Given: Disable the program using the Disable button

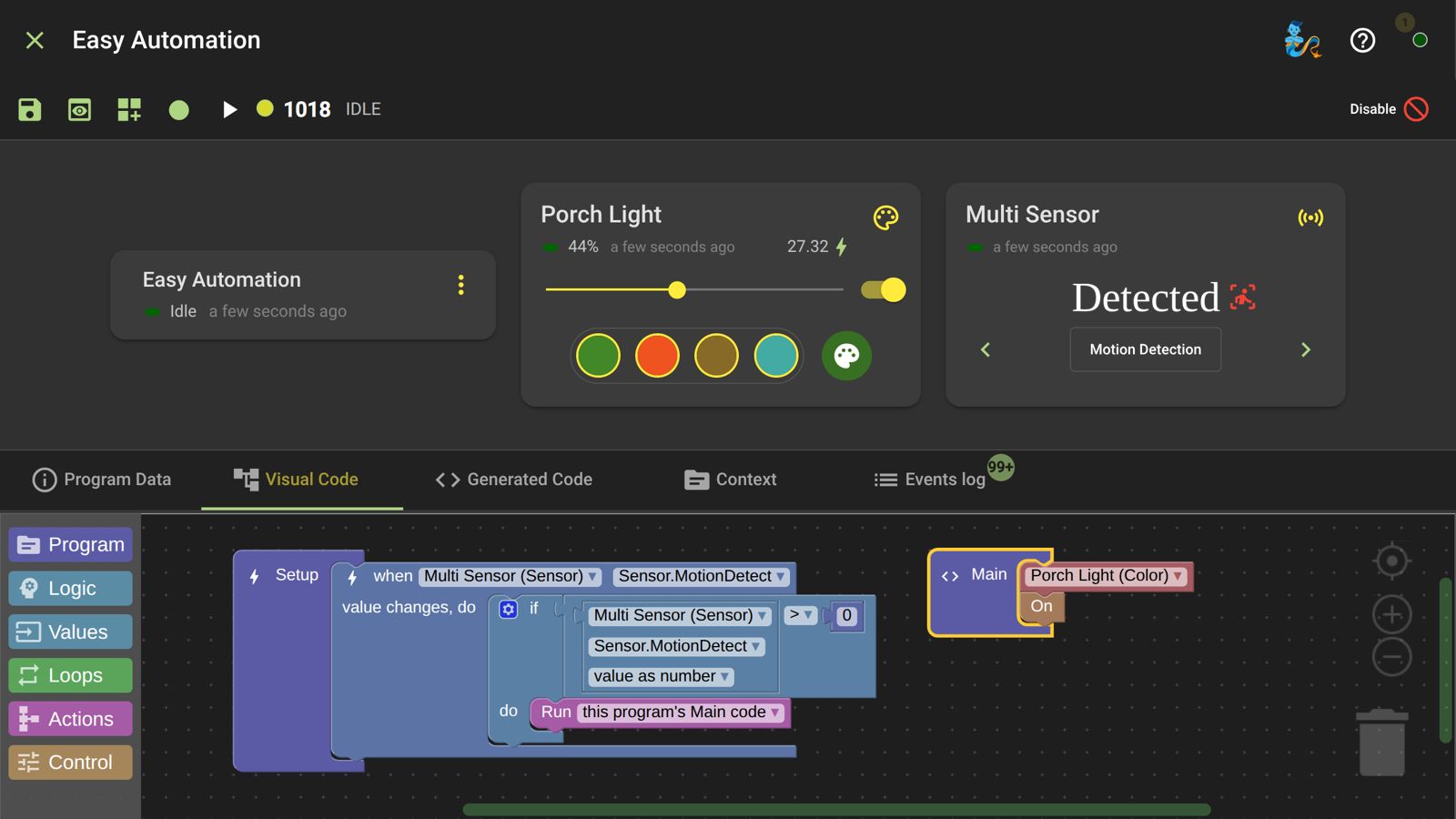Looking at the screenshot, I should (x=1389, y=109).
